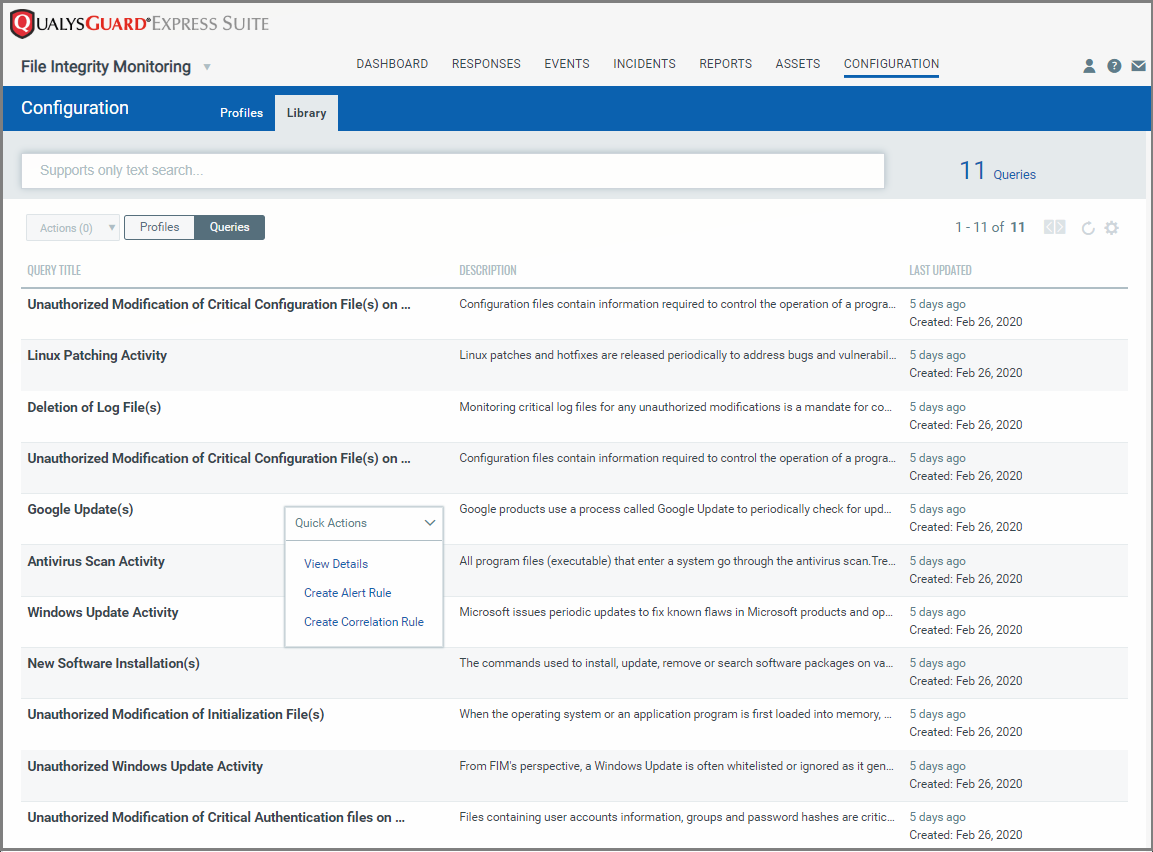Click the help question mark icon
Screen dimensions: 1153x852
click(x=1114, y=66)
